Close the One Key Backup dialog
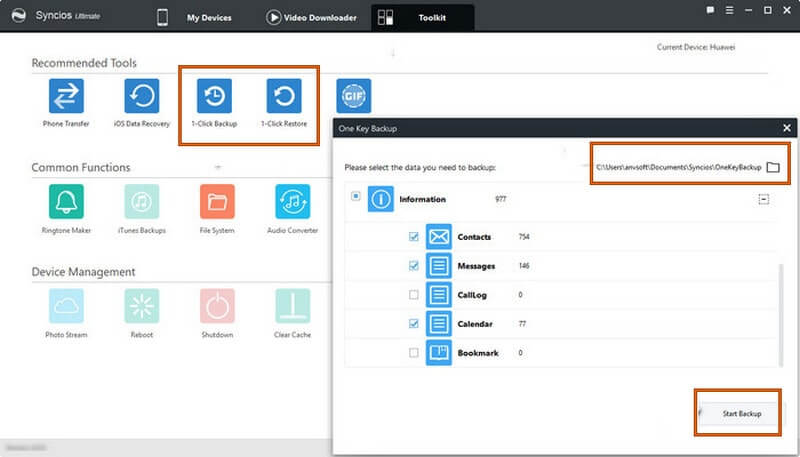The height and width of the screenshot is (457, 800). 787,129
